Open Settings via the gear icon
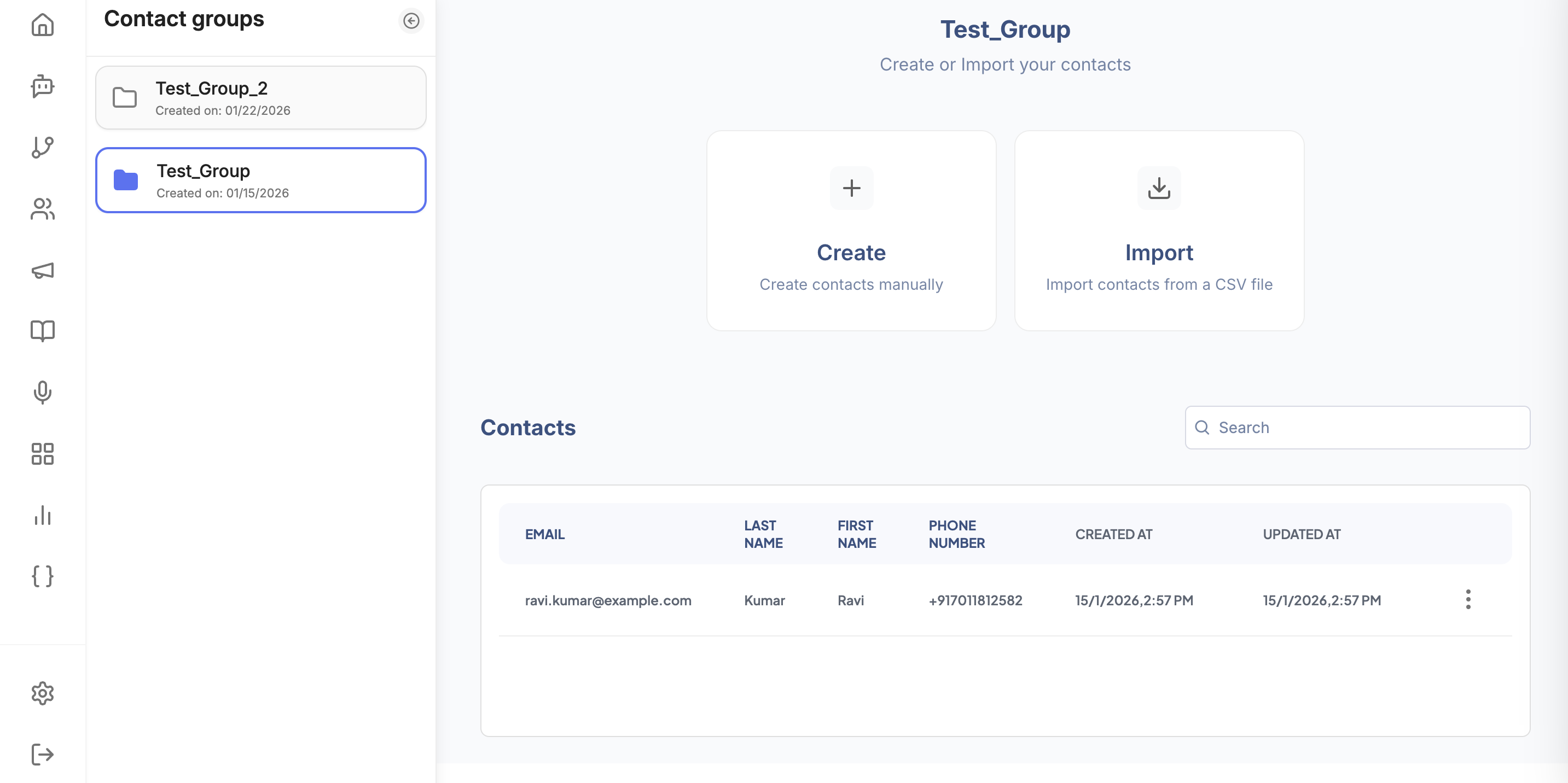 (x=42, y=693)
